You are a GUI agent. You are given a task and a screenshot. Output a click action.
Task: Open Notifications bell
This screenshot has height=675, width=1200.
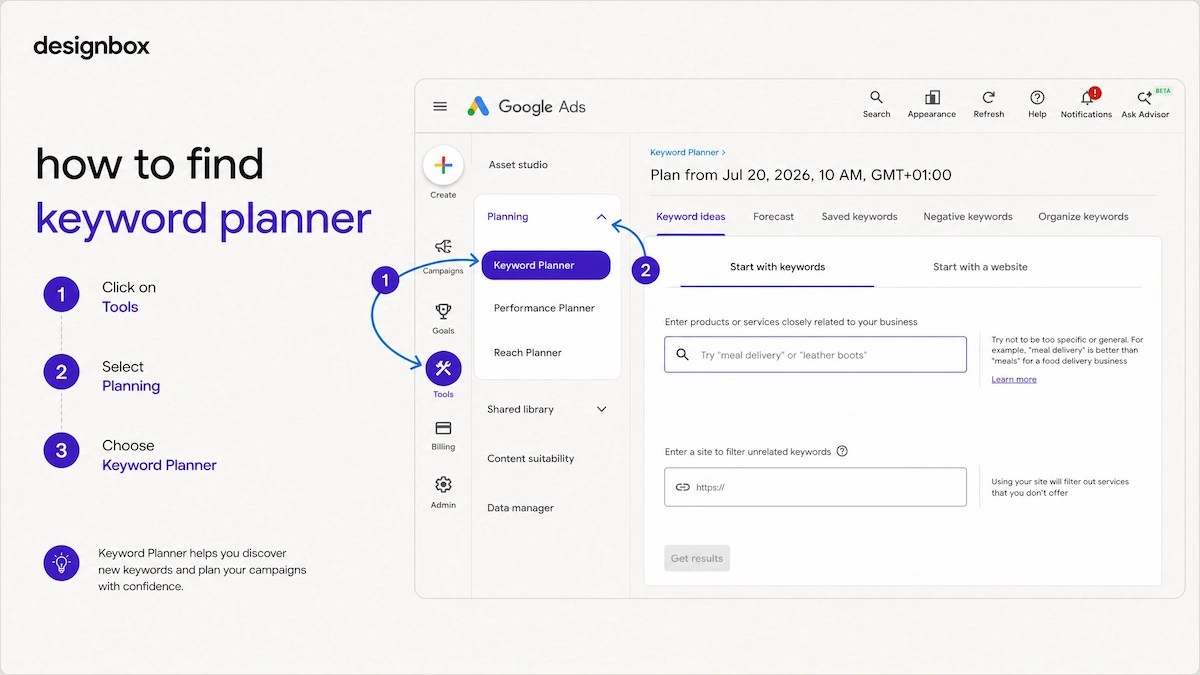(x=1086, y=104)
